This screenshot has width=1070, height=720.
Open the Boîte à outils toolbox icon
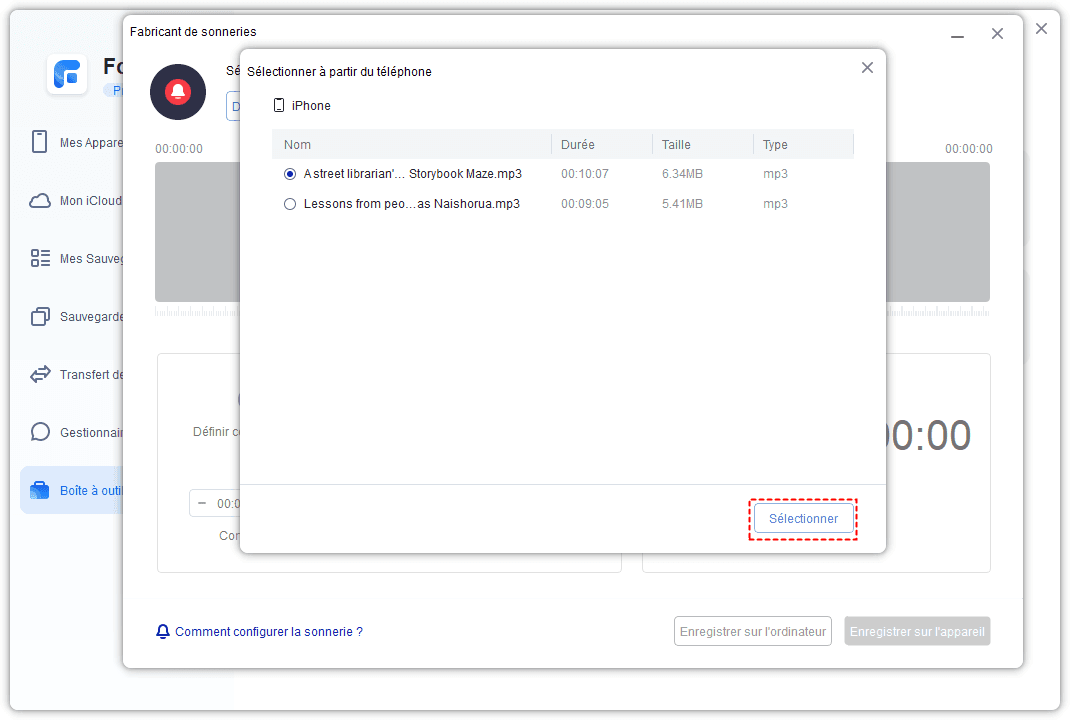40,491
